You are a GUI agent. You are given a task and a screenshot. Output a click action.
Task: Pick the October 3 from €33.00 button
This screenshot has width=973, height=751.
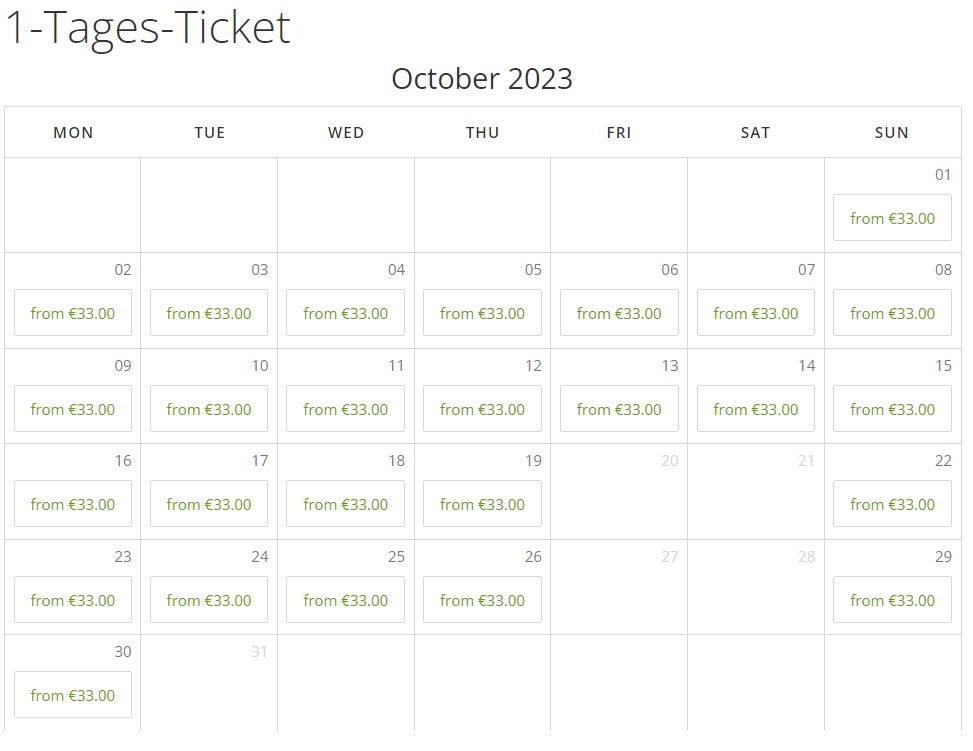(x=209, y=313)
